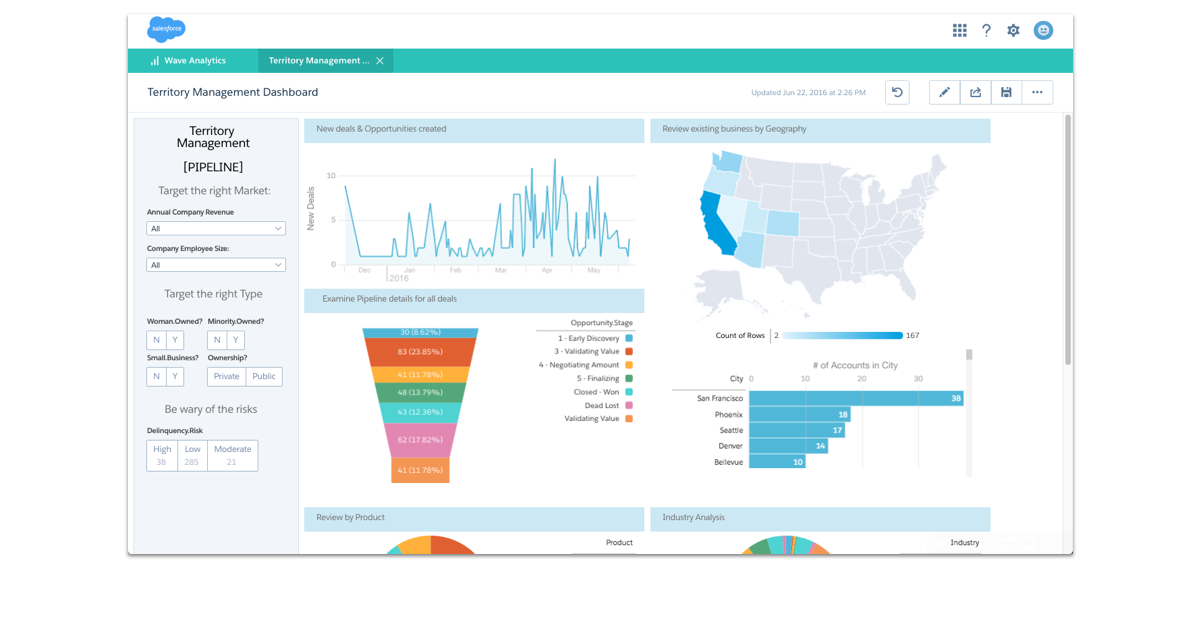Filter by Moderate delinquency risk

click(x=232, y=455)
